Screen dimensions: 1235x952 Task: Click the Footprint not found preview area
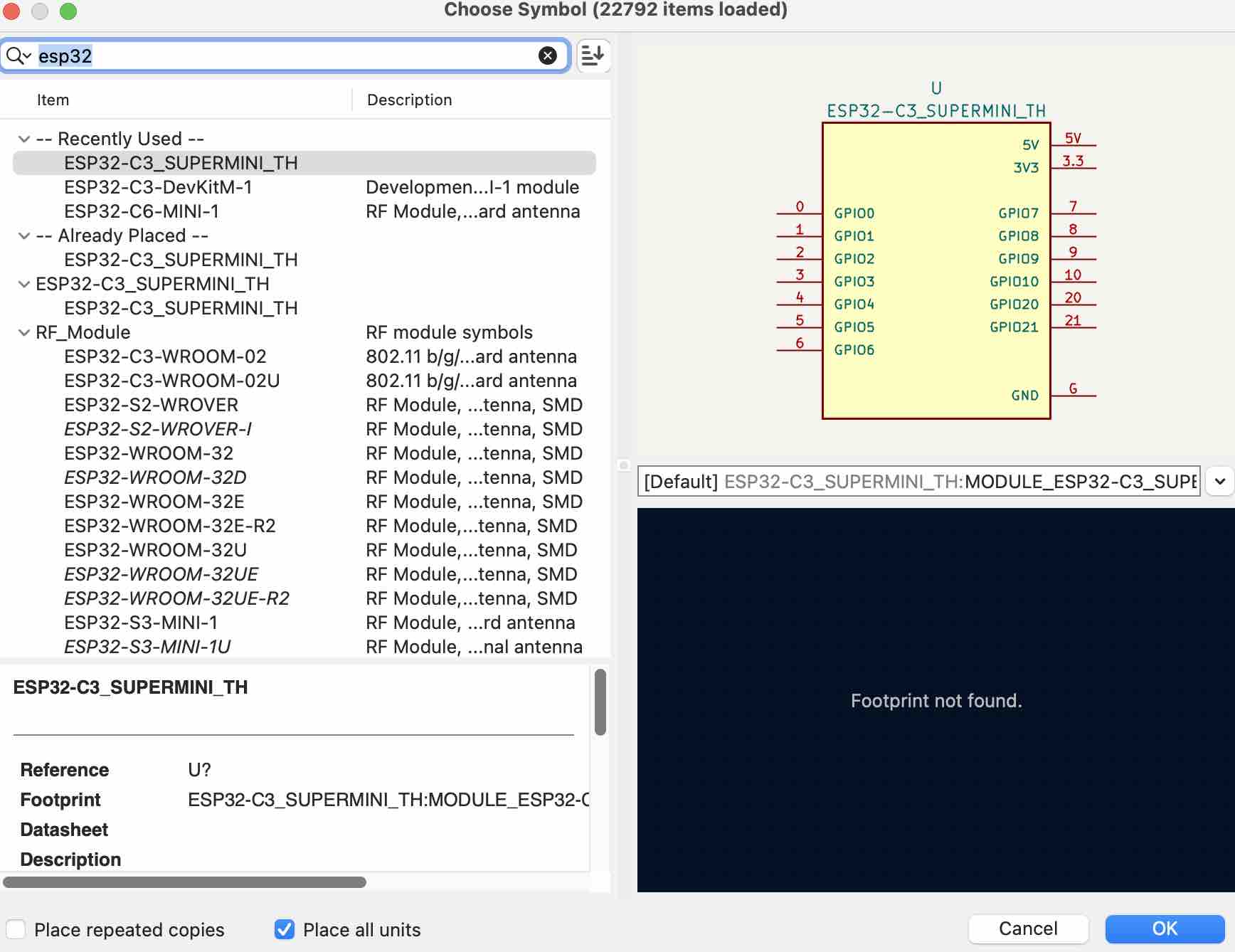click(x=936, y=701)
